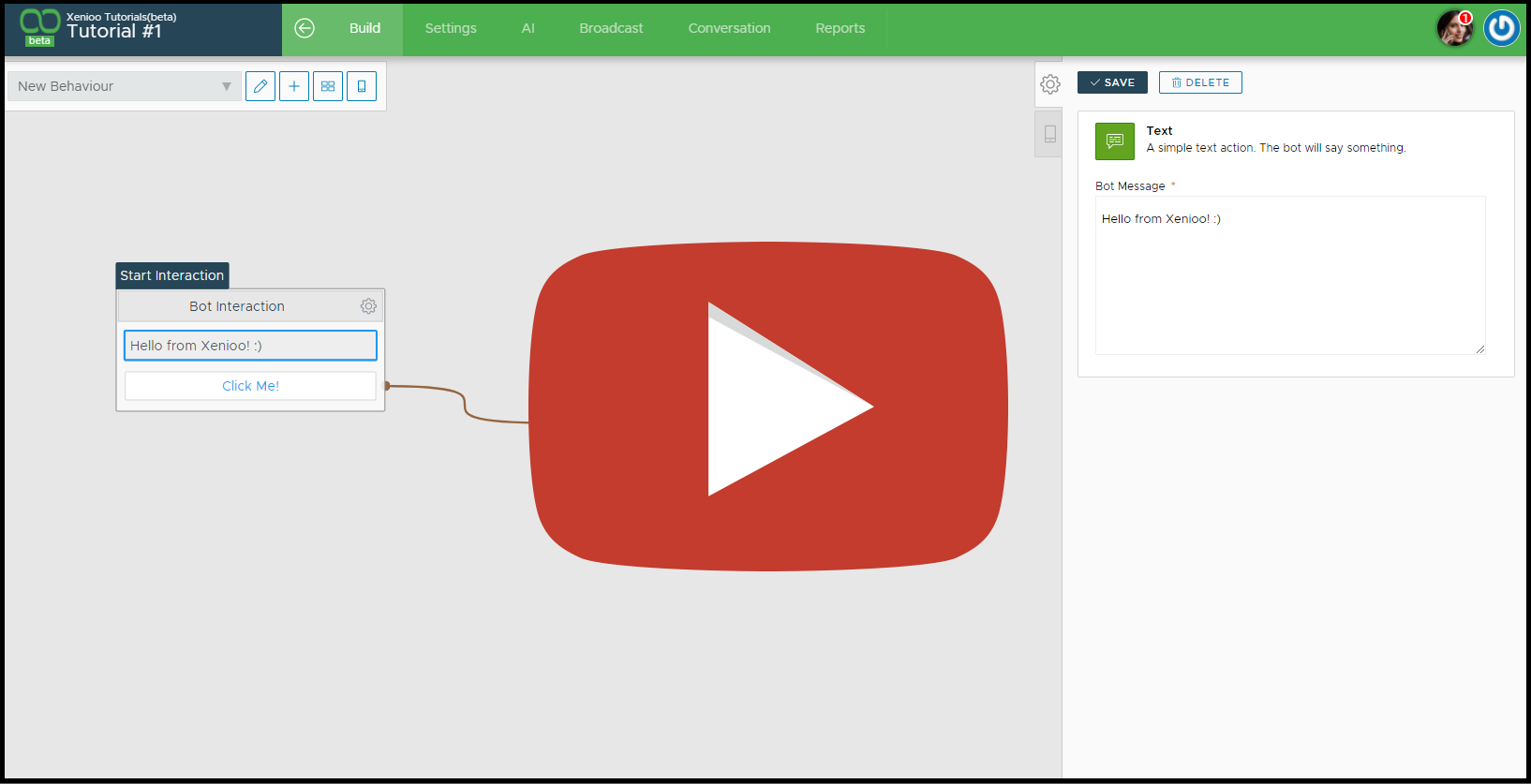The image size is (1531, 784).
Task: Save the text action
Action: [x=1112, y=82]
